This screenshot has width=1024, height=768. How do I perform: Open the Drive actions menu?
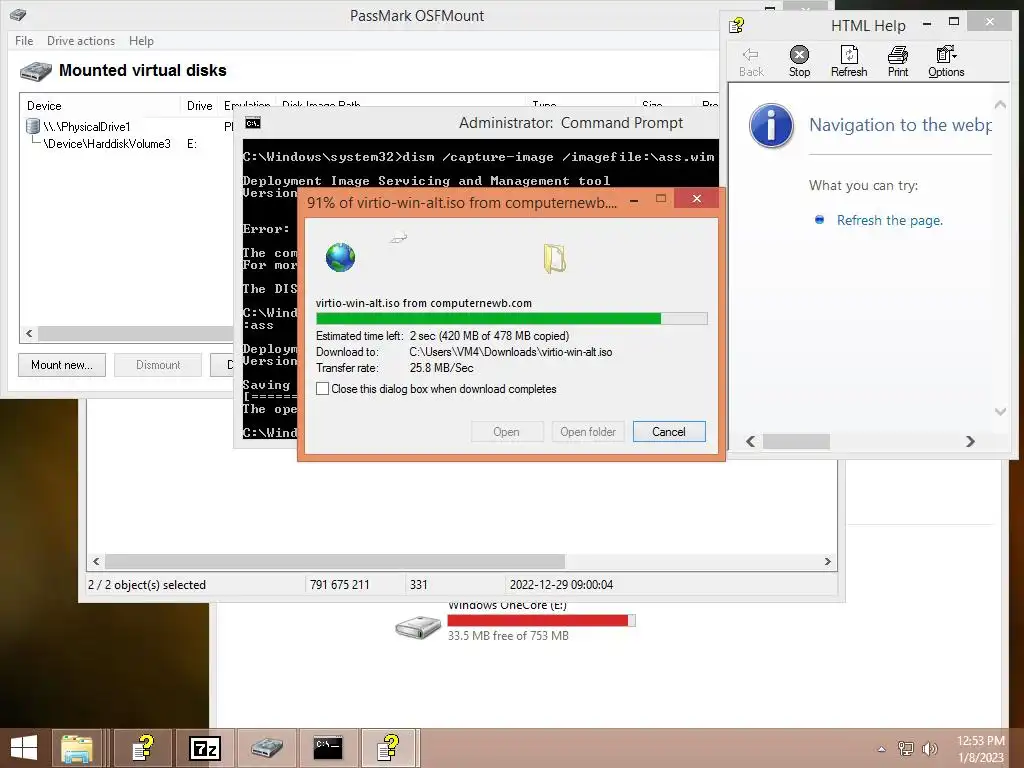pyautogui.click(x=81, y=40)
